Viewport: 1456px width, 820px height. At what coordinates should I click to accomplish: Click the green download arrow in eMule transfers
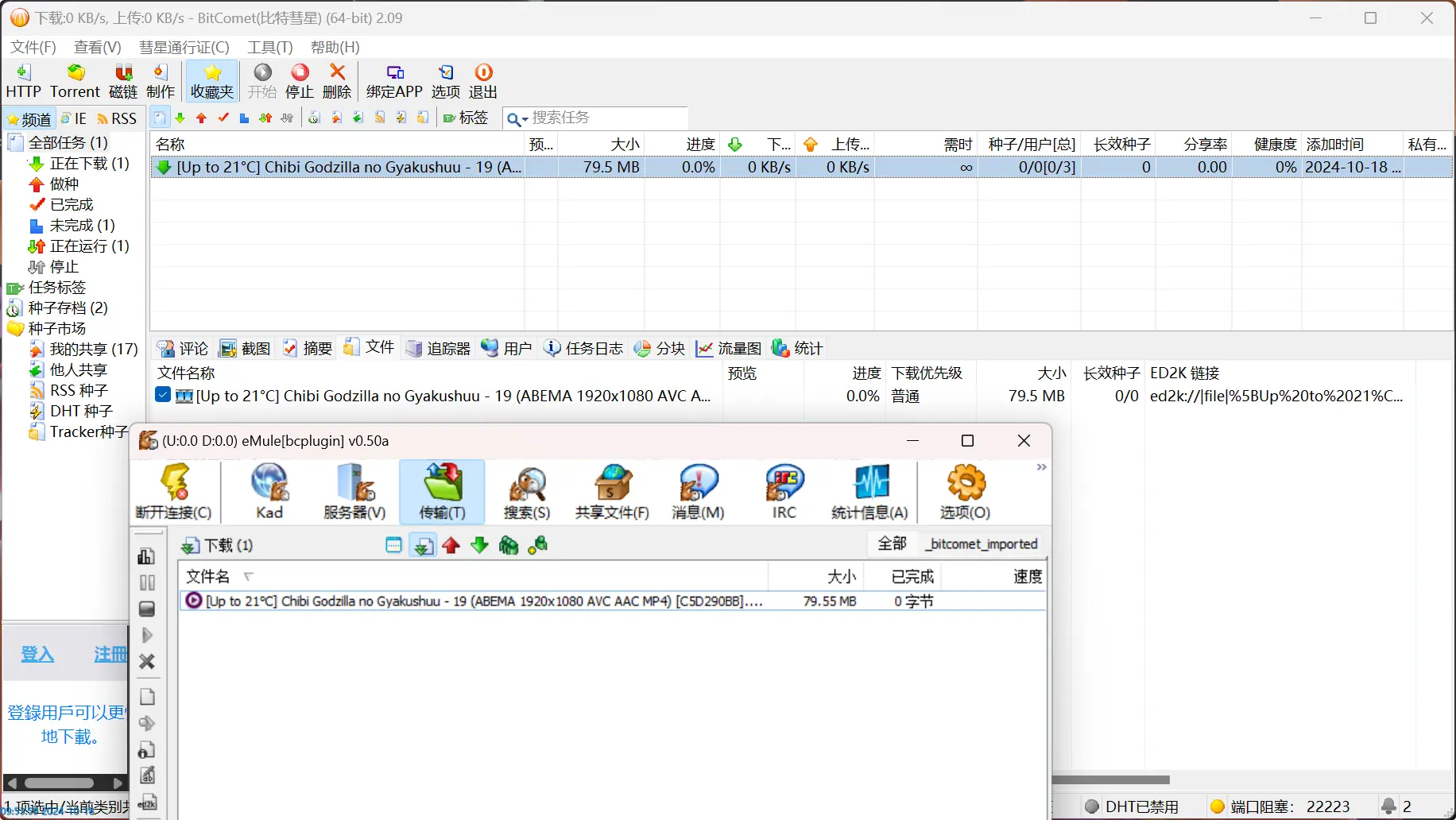479,545
